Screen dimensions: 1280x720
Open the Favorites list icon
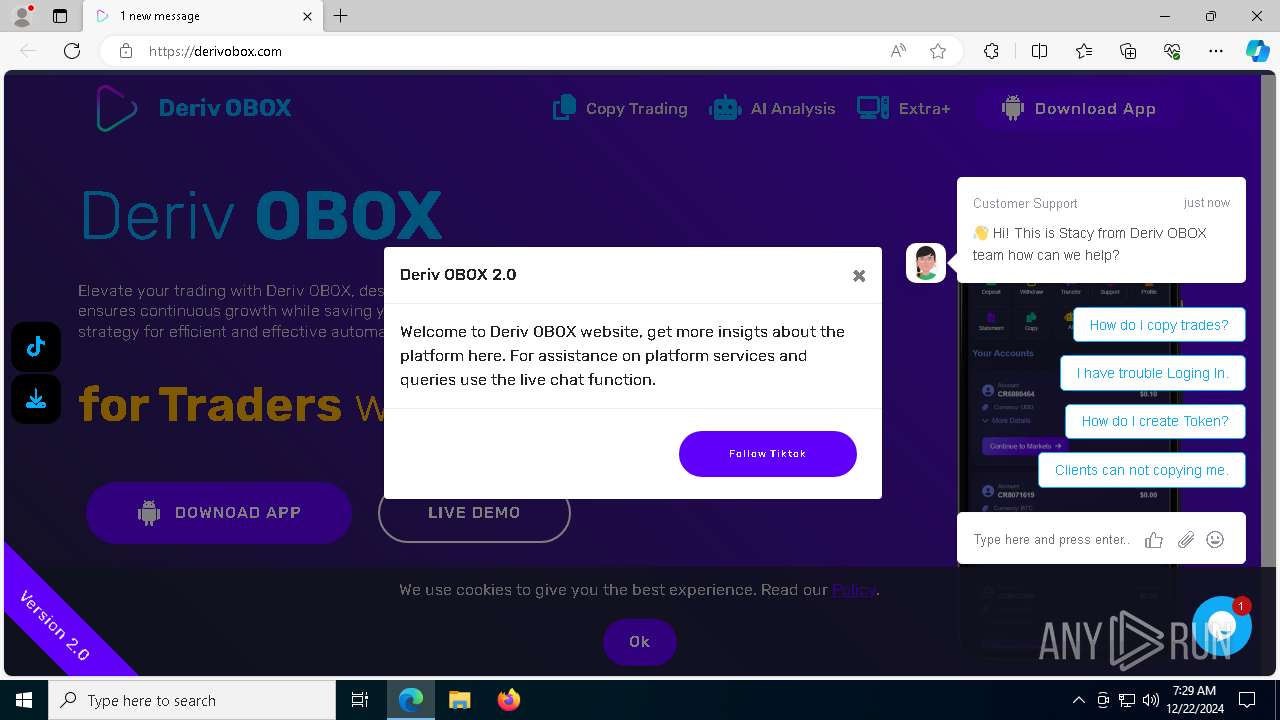[x=1084, y=51]
